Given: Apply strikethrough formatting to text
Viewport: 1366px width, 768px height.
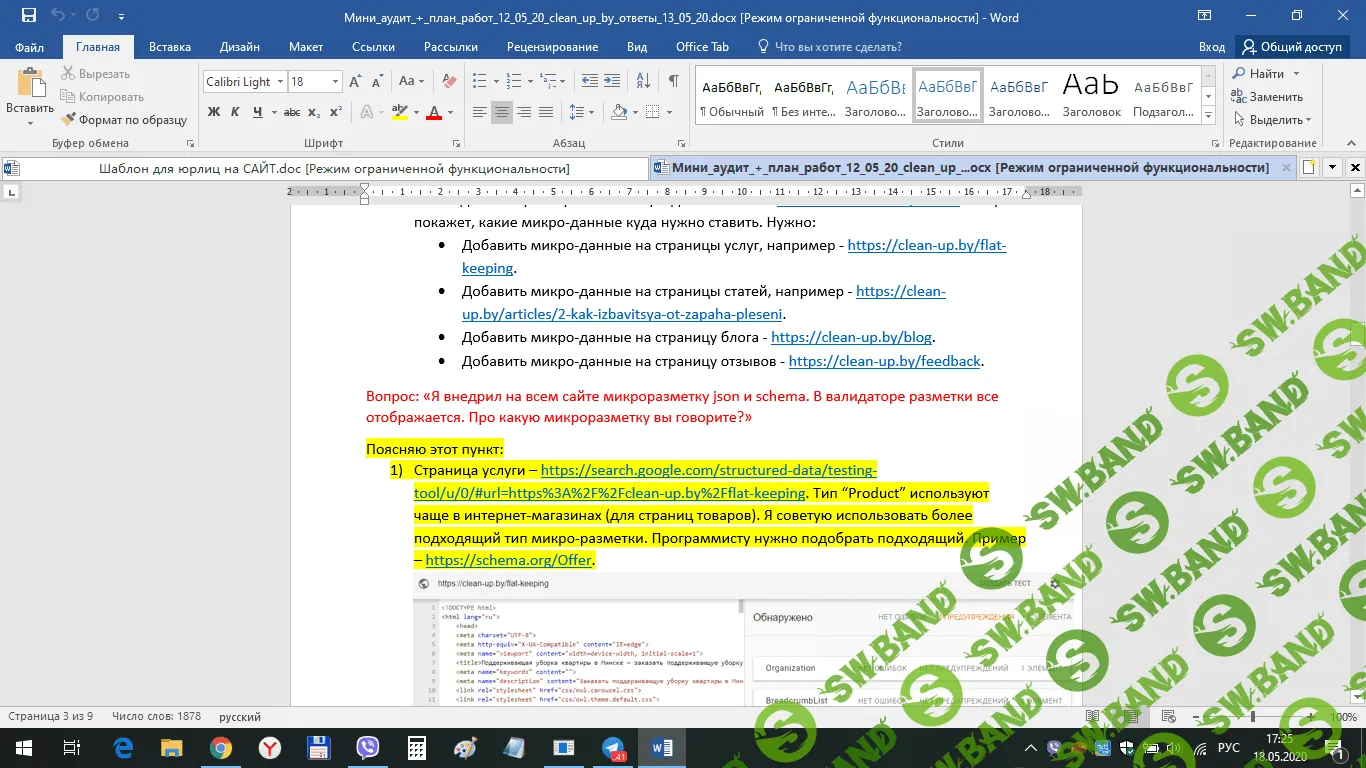Looking at the screenshot, I should click(293, 112).
